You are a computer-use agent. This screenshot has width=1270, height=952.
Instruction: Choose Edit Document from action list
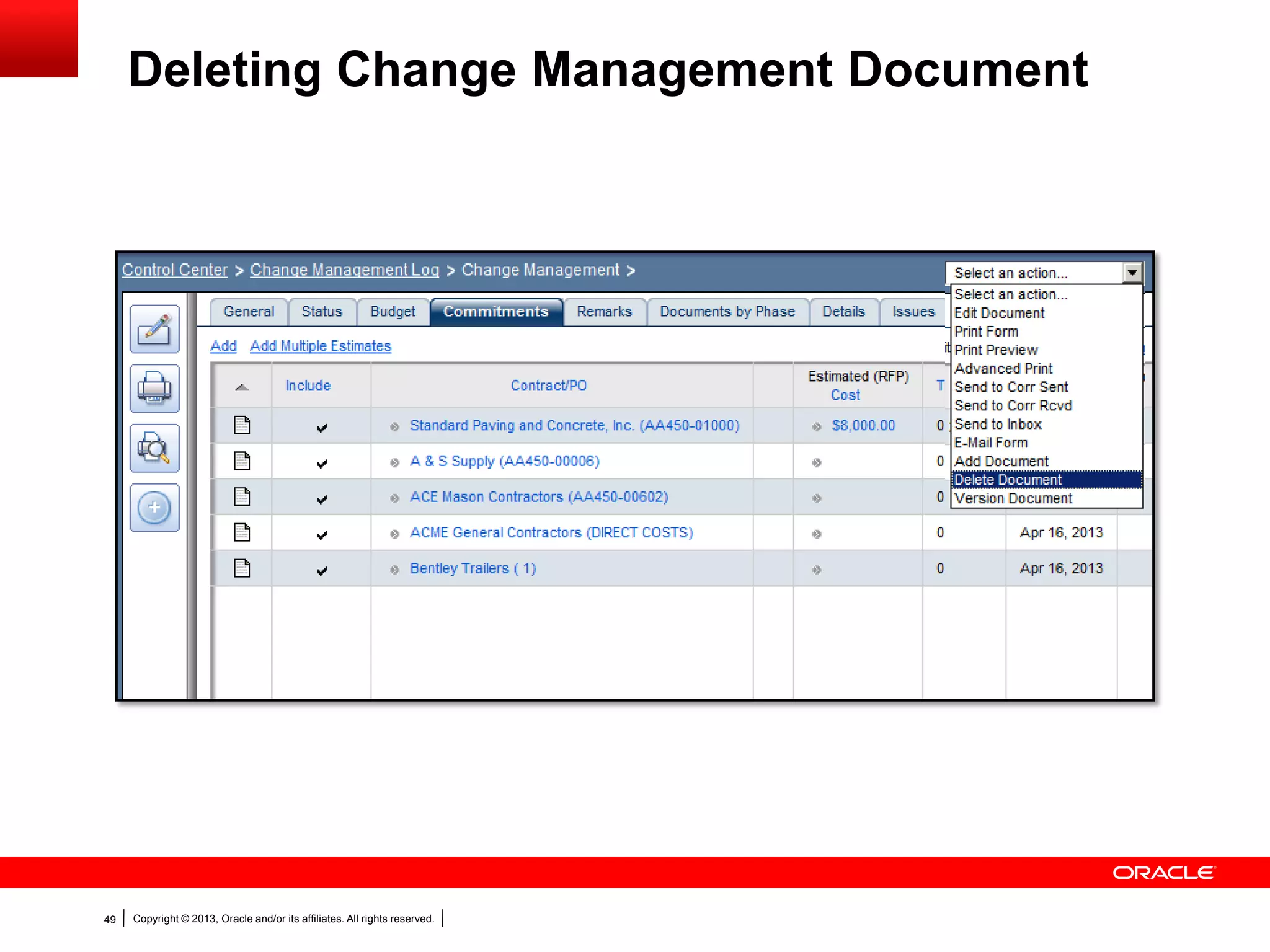[1047, 313]
